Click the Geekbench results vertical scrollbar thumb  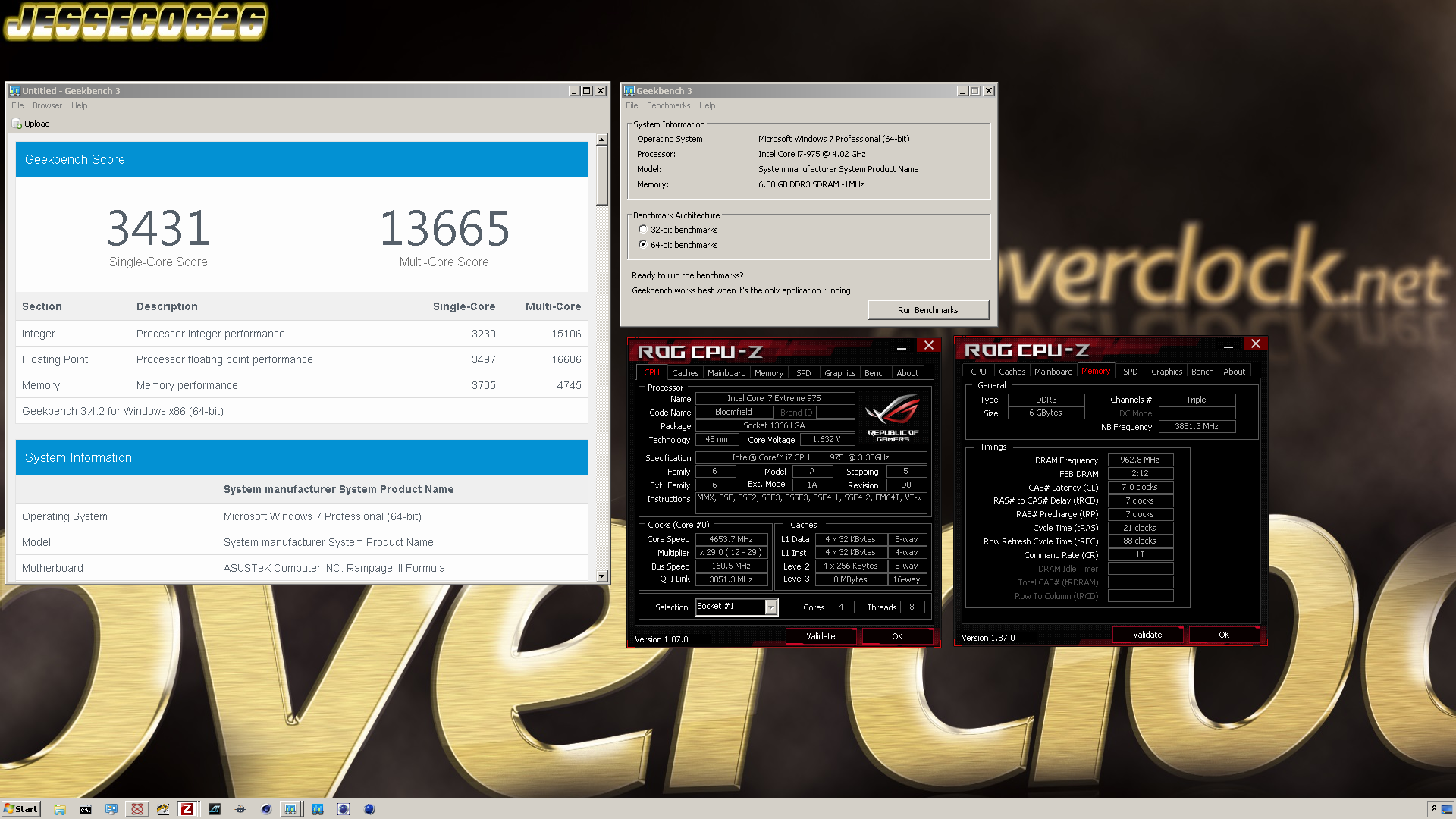[x=602, y=175]
